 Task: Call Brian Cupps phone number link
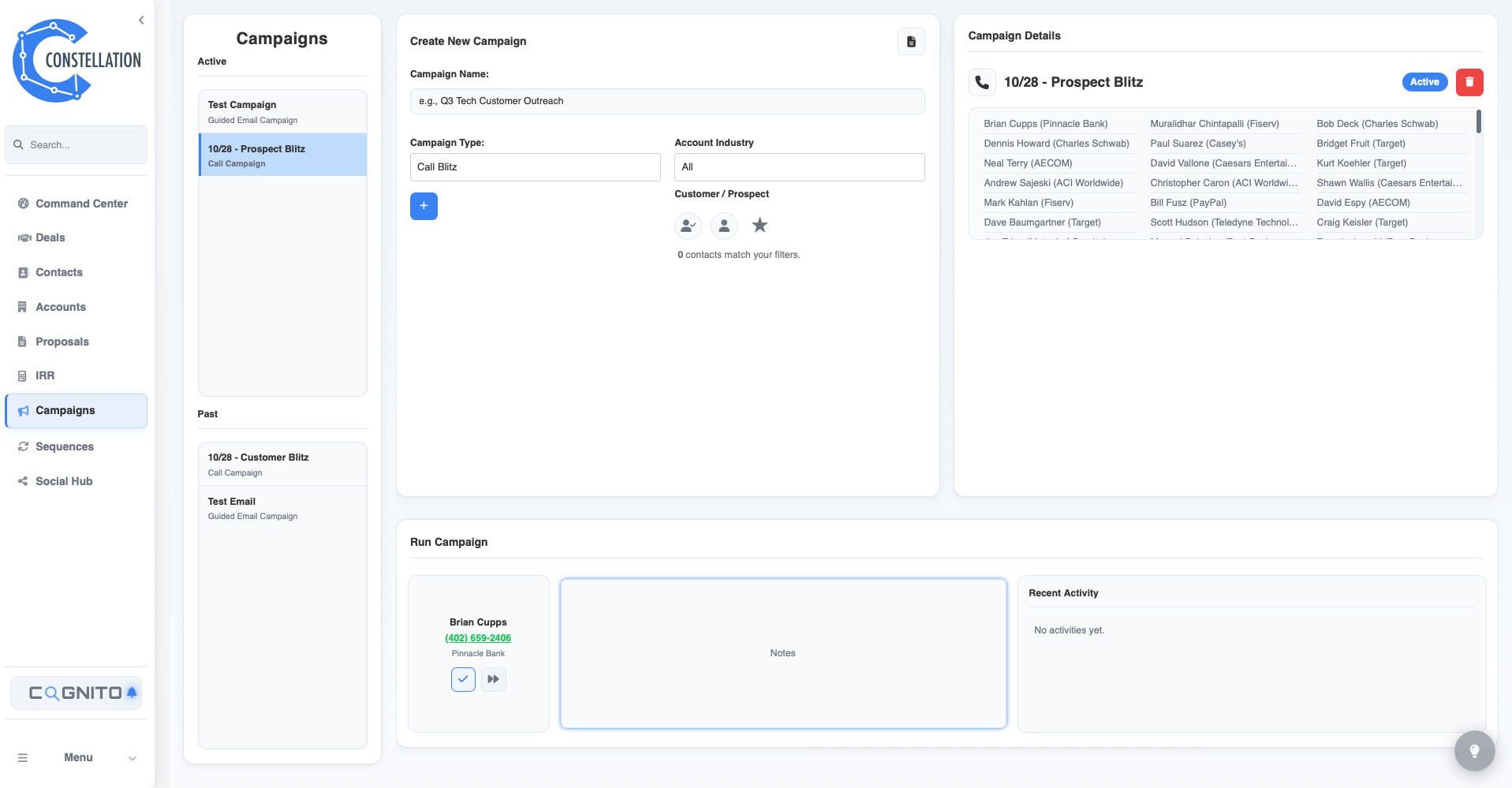(478, 638)
